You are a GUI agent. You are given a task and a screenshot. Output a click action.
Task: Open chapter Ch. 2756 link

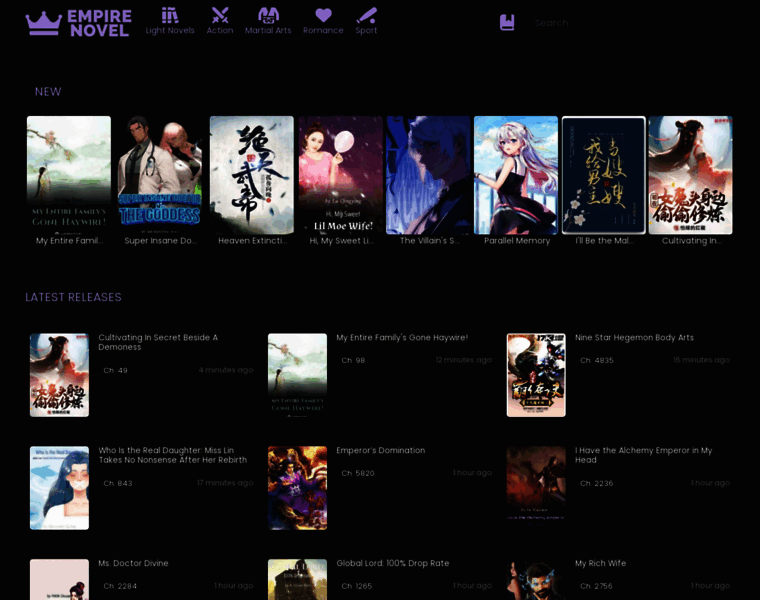[596, 586]
